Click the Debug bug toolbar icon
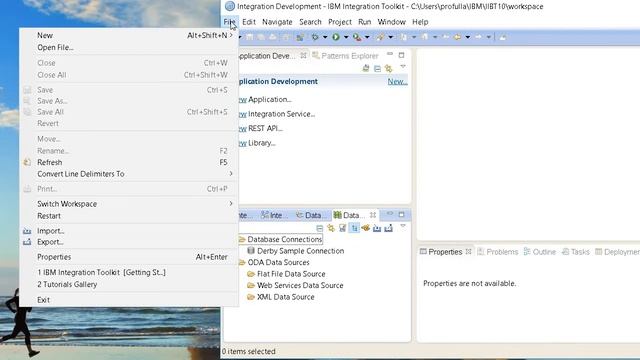The height and width of the screenshot is (360, 640). (x=315, y=37)
